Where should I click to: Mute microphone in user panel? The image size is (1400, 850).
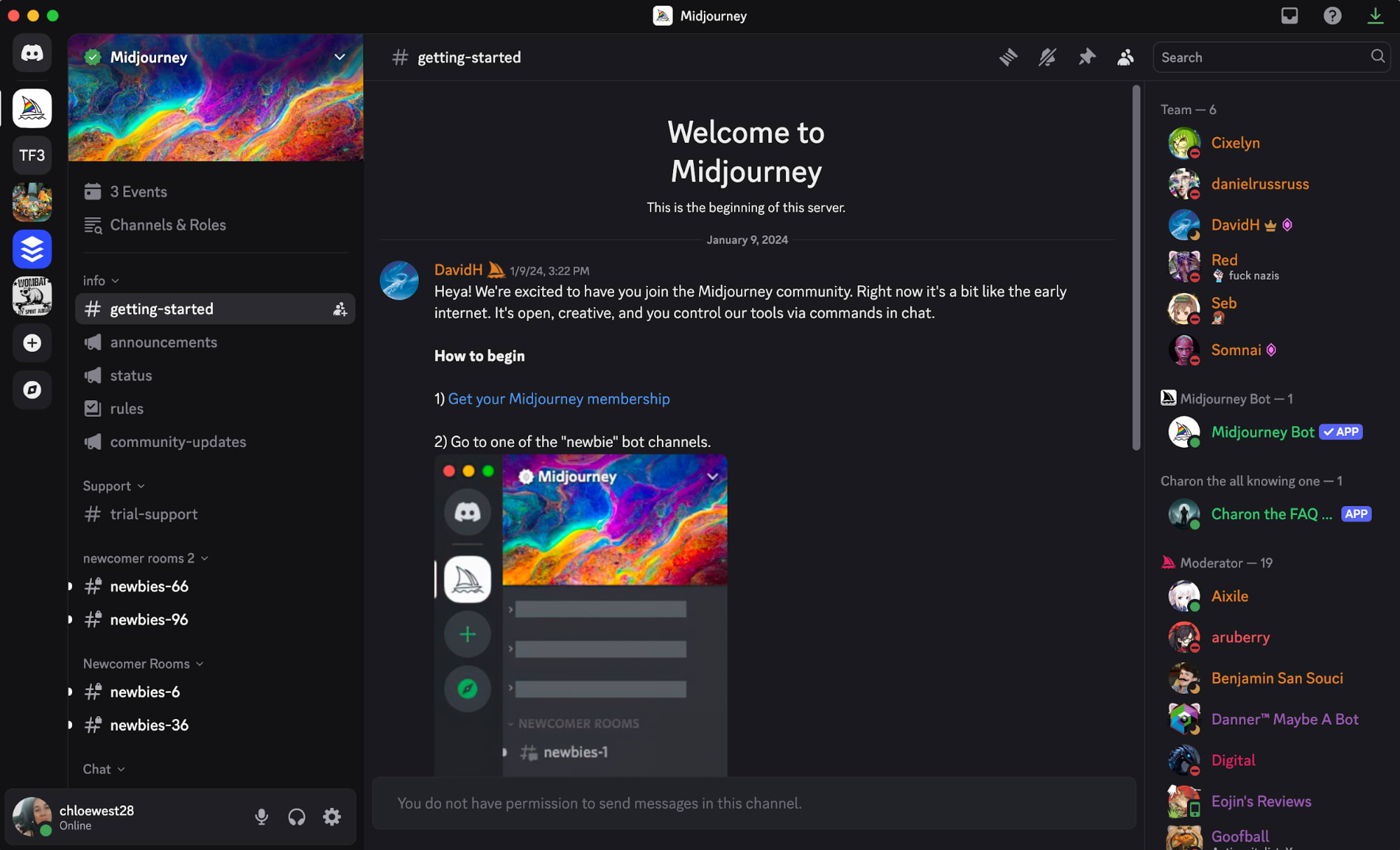point(261,816)
